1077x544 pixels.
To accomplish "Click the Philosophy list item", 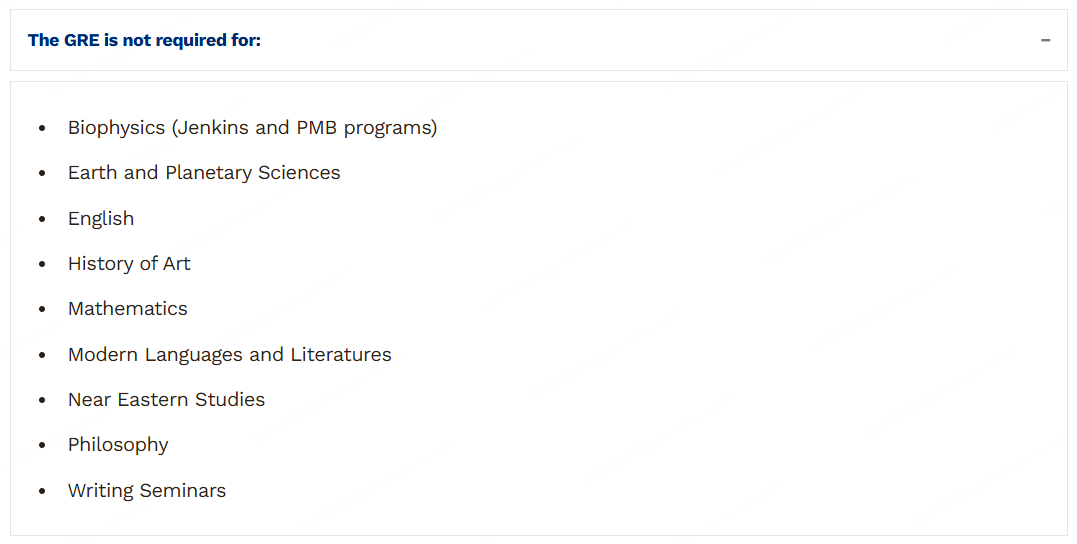I will pos(118,445).
